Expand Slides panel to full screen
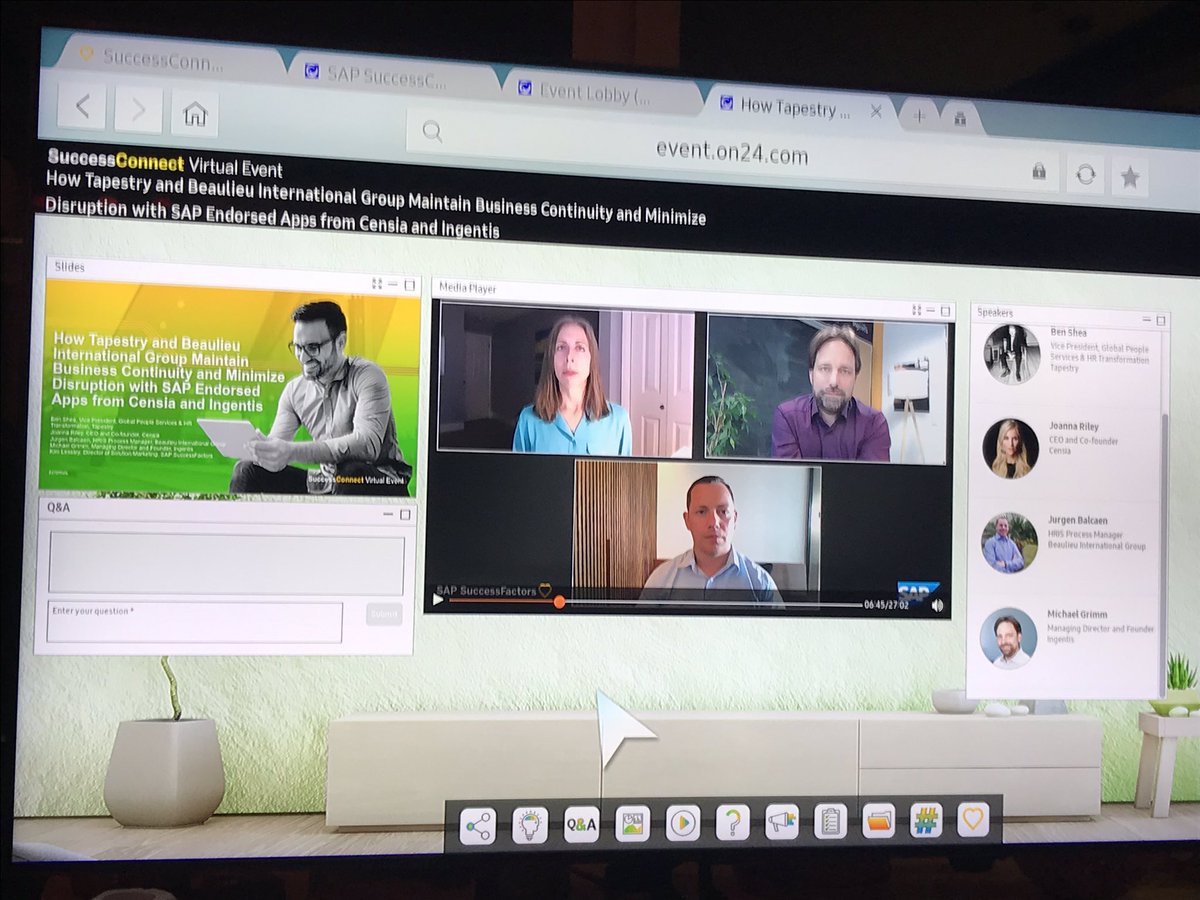 click(x=377, y=284)
